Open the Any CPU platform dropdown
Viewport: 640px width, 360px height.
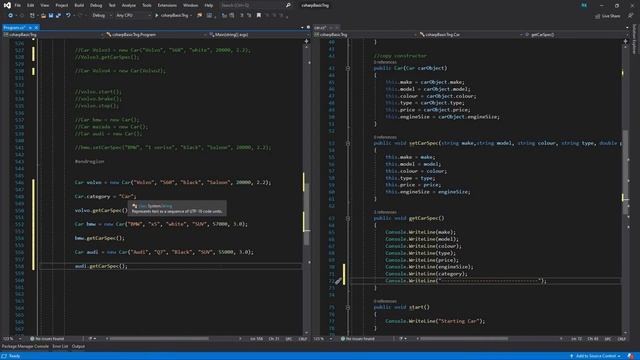[x=133, y=16]
